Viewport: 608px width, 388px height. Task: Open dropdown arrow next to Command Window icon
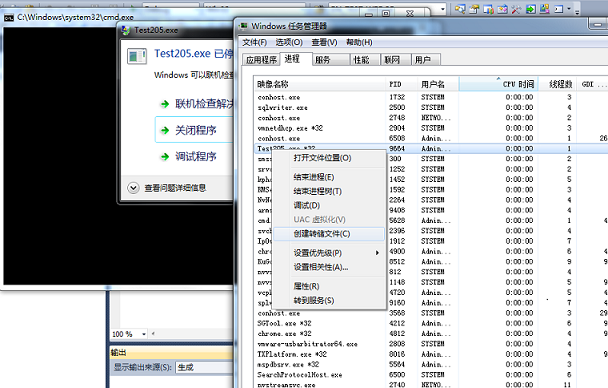click(x=569, y=9)
